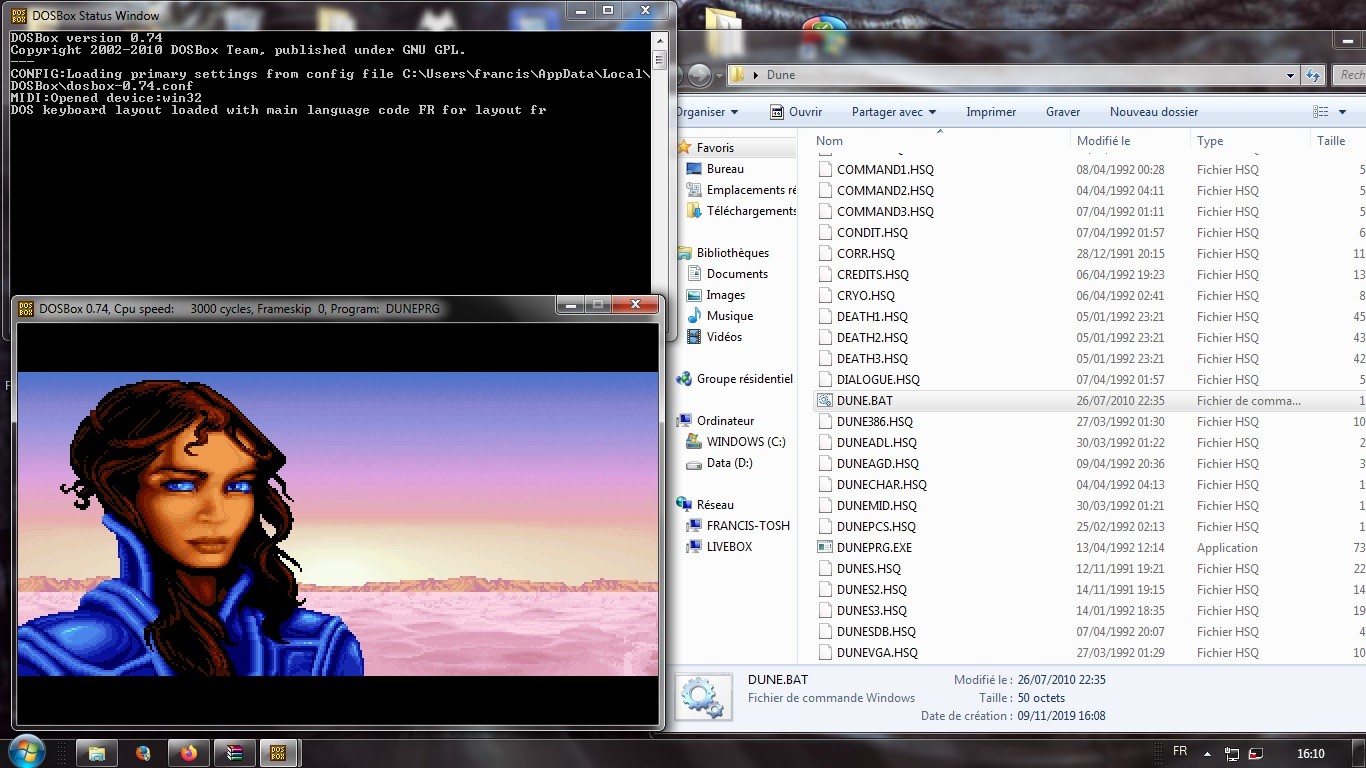The image size is (1366, 768).
Task: Select the DUNE386.HSQ file
Action: point(1088,421)
